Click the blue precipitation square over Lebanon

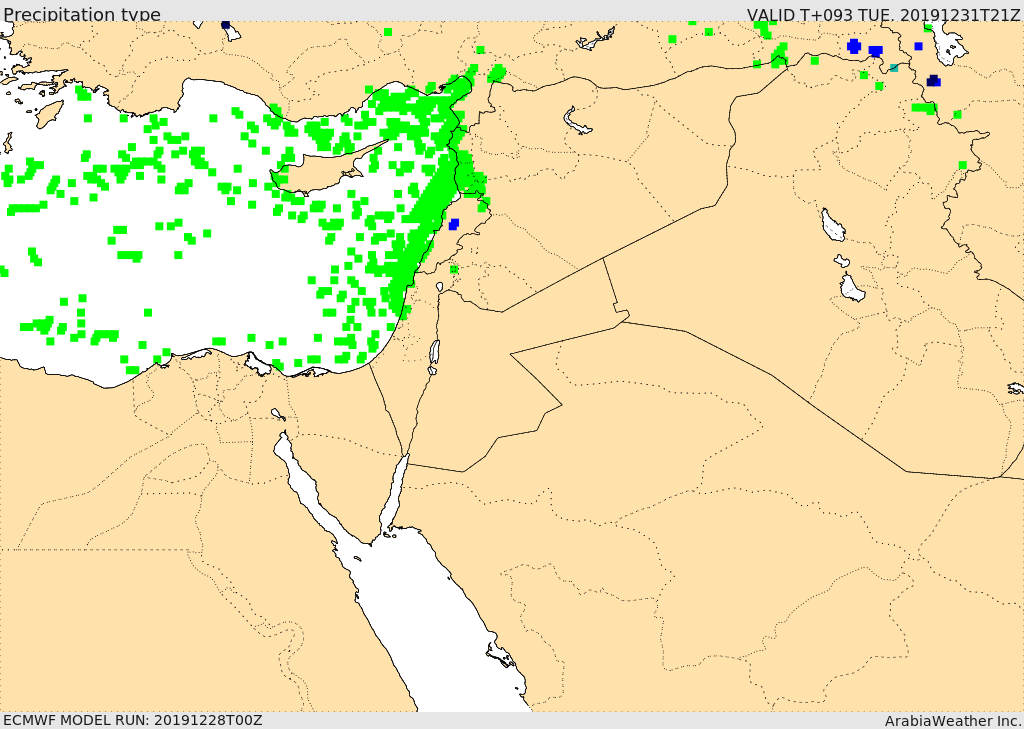pyautogui.click(x=454, y=224)
